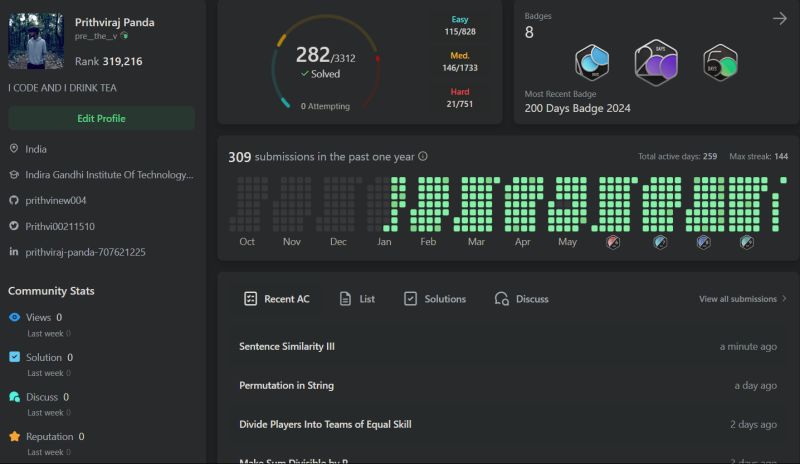
Task: Click the Oct month label on heatmap
Action: (x=247, y=241)
